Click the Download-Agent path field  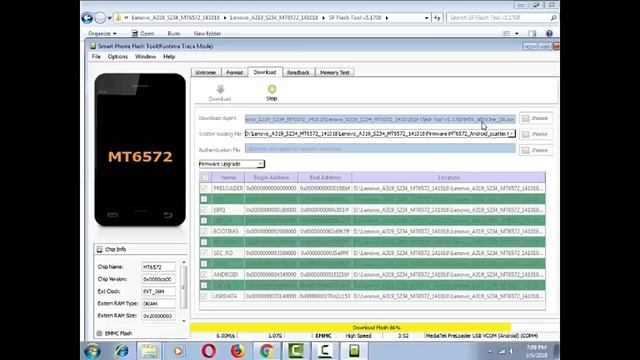coord(380,119)
